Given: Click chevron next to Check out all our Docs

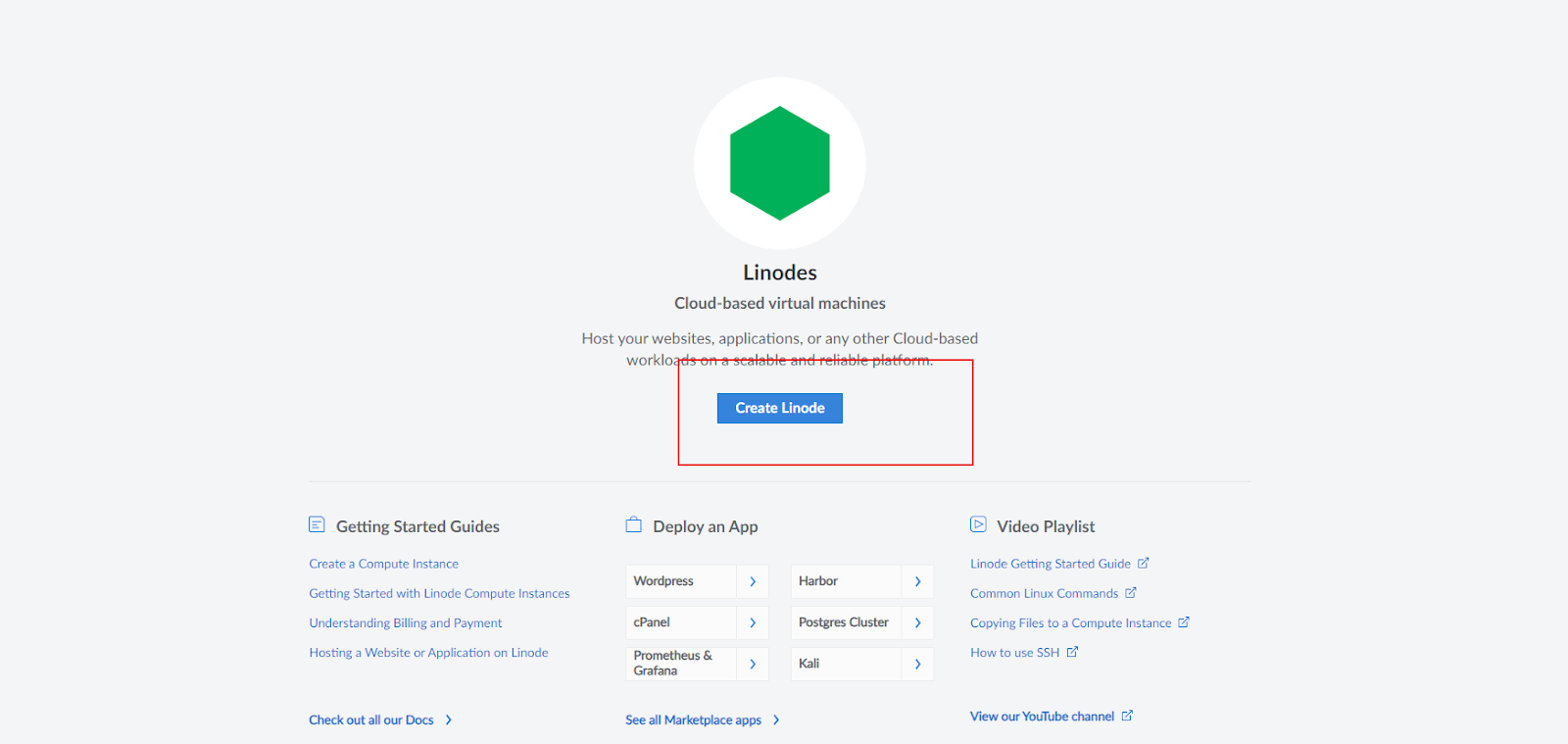Looking at the screenshot, I should pos(449,719).
